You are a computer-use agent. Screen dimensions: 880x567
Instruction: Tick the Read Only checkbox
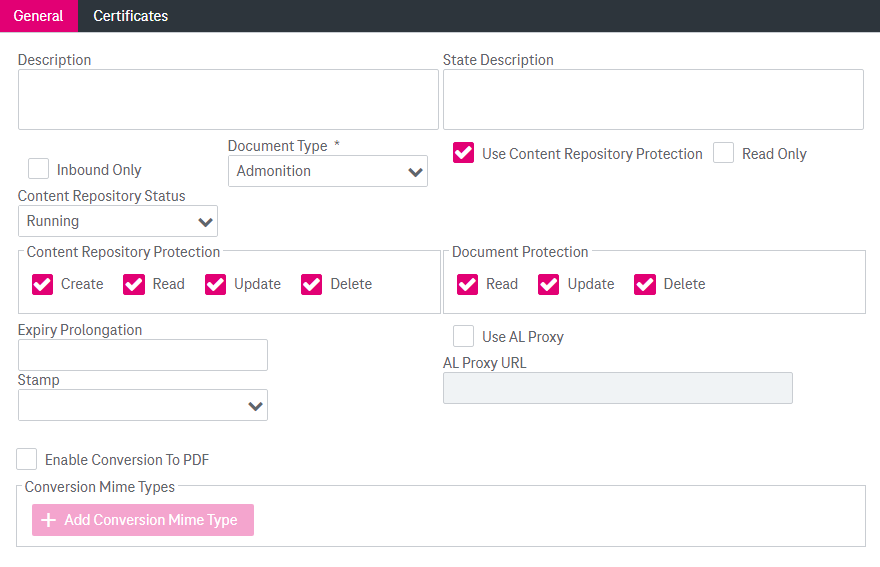click(x=723, y=153)
